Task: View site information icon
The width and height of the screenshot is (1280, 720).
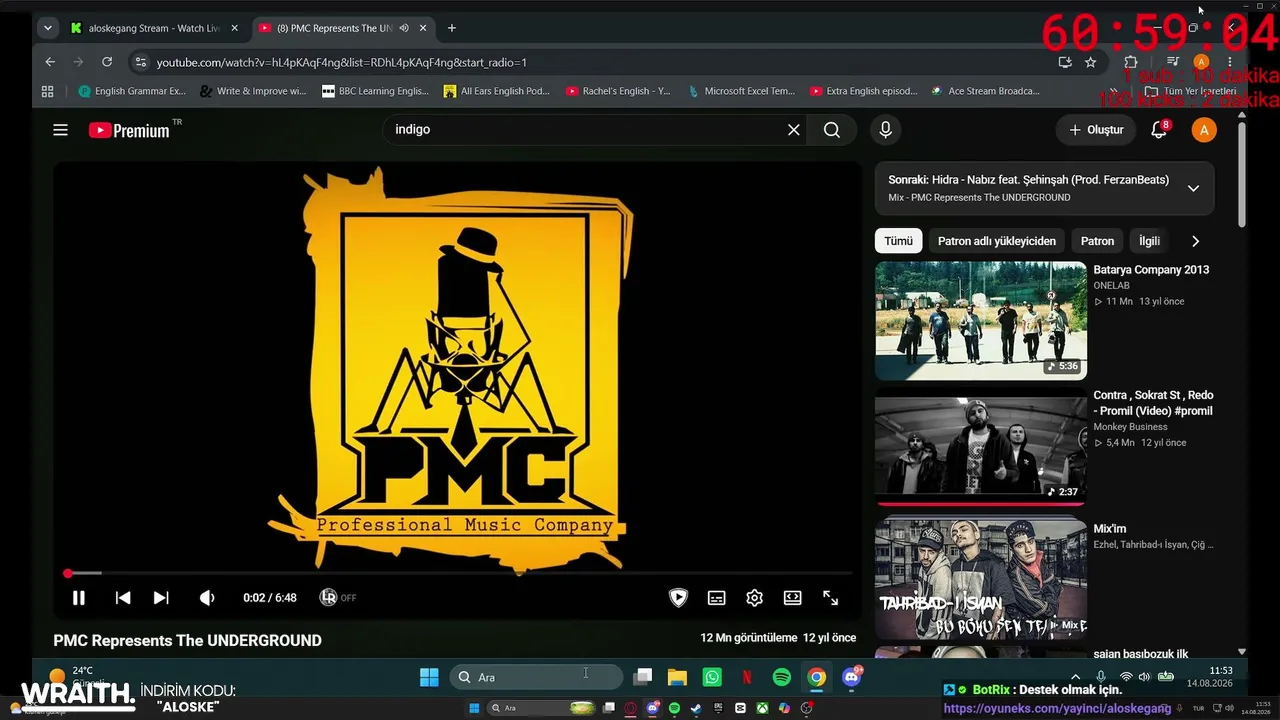Action: (x=140, y=62)
